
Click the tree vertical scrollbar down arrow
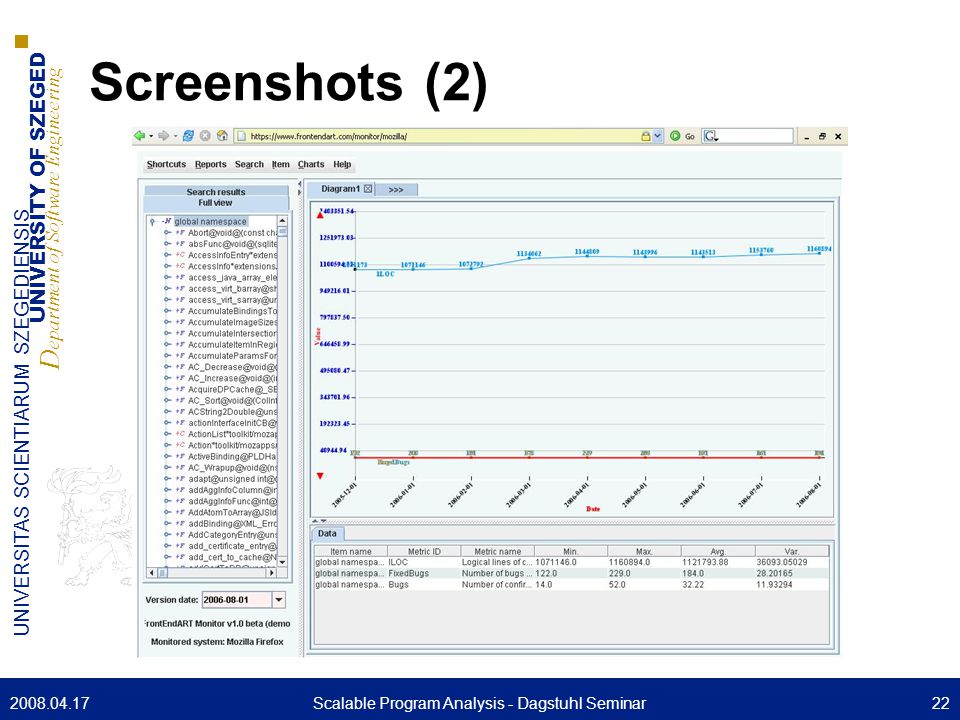282,562
